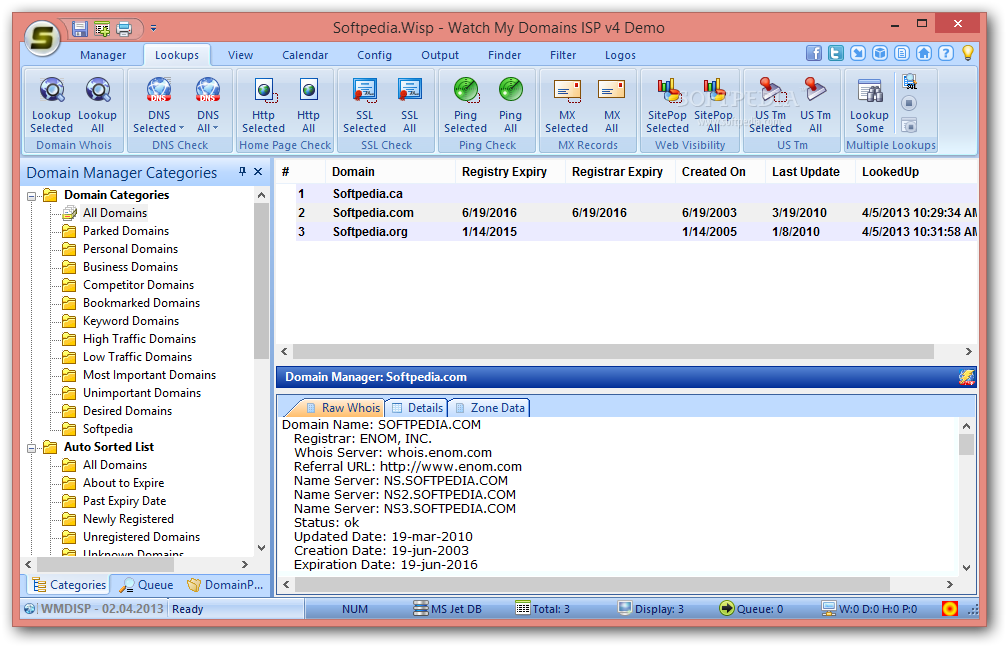This screenshot has height=647, width=1007.
Task: Open the Config tab
Action: click(374, 55)
